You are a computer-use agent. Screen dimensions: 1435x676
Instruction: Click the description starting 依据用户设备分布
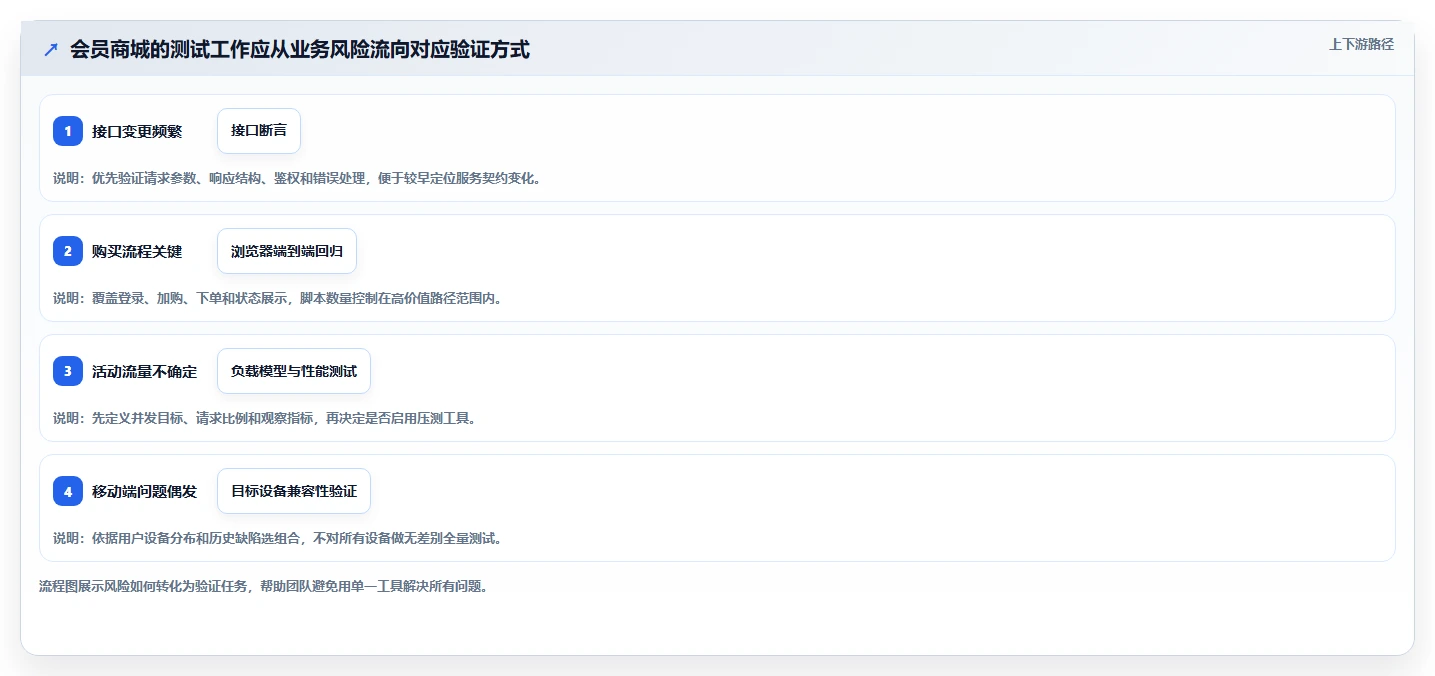277,538
